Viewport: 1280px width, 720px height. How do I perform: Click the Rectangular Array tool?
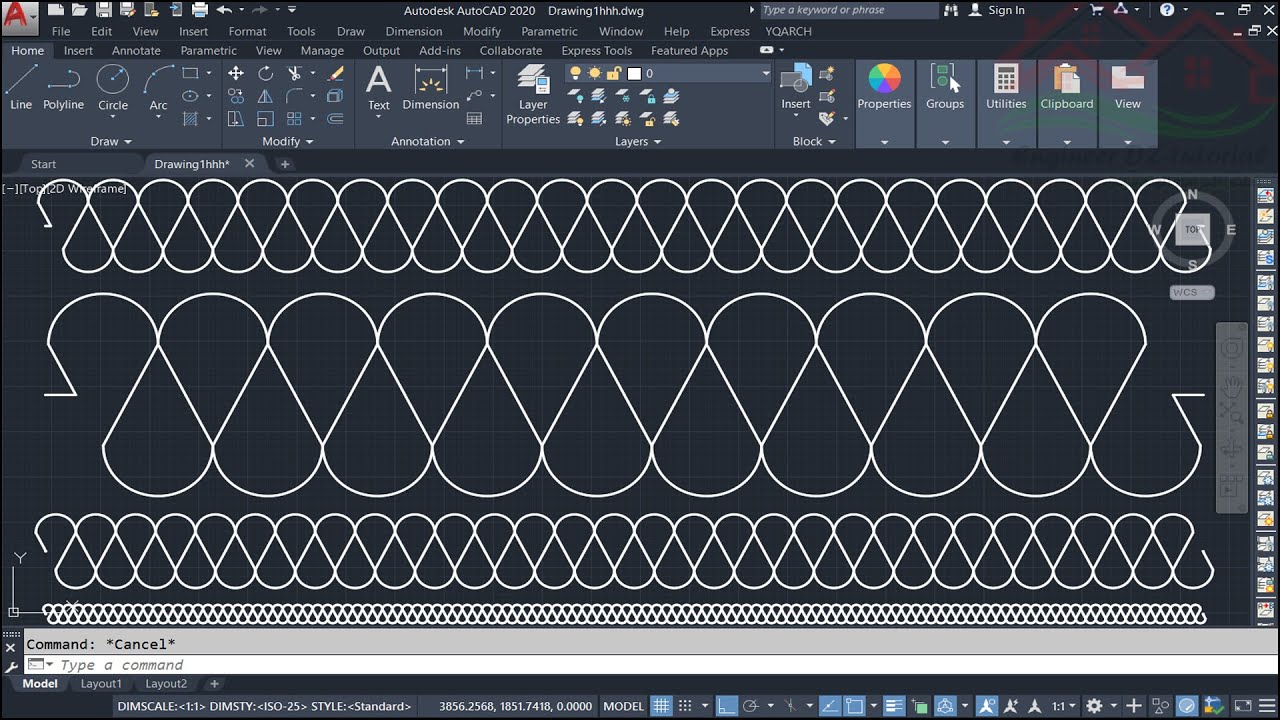pyautogui.click(x=294, y=119)
